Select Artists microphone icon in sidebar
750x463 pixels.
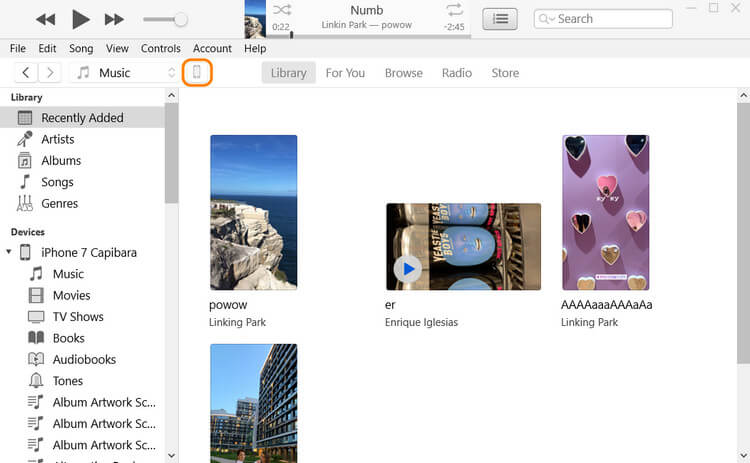tap(25, 139)
